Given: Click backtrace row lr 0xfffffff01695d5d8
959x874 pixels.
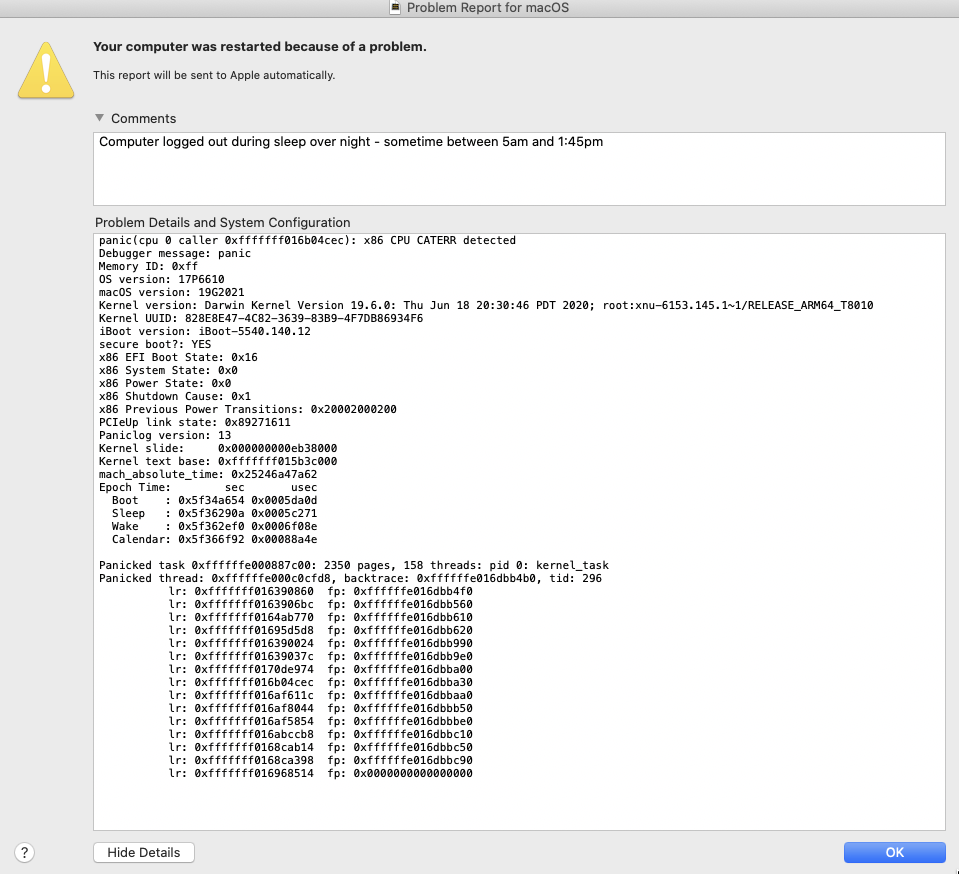Looking at the screenshot, I should 320,630.
